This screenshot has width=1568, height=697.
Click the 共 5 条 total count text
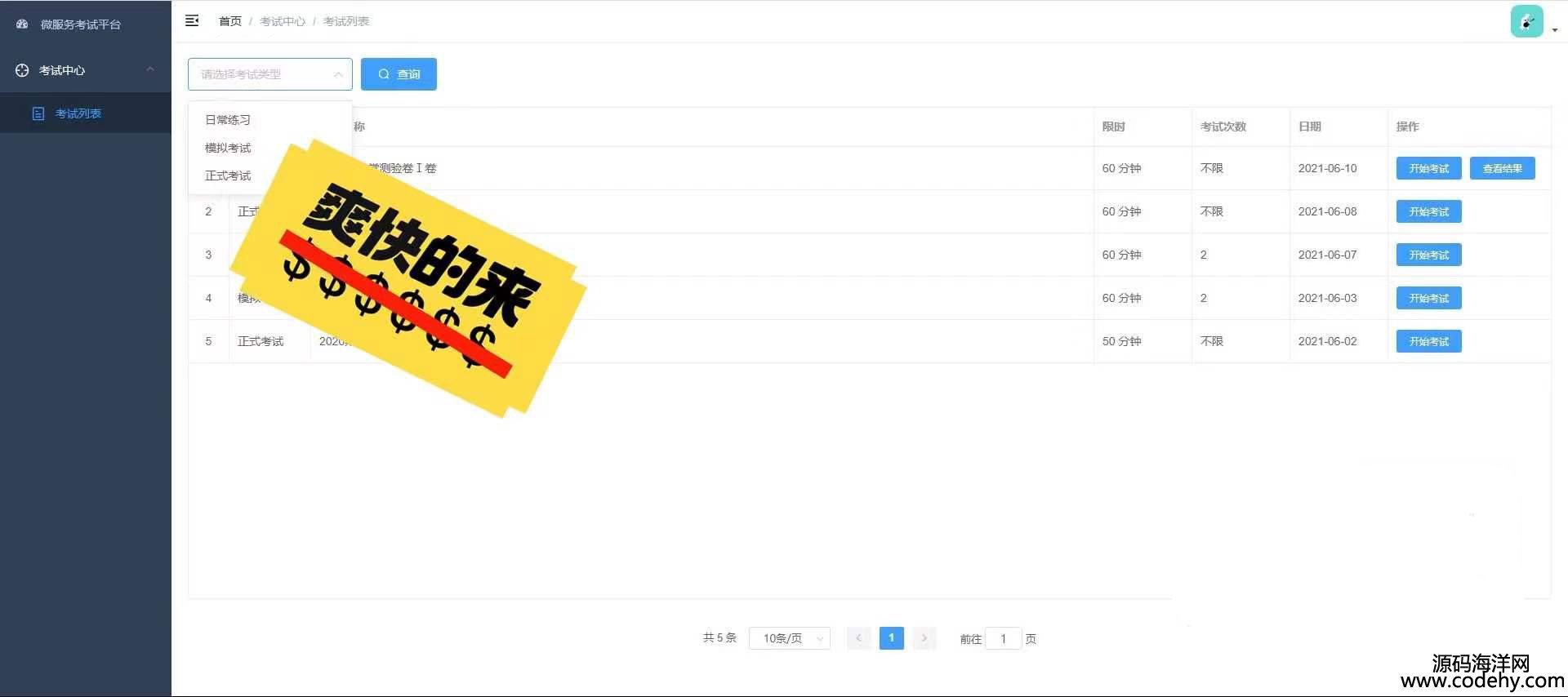tap(719, 637)
